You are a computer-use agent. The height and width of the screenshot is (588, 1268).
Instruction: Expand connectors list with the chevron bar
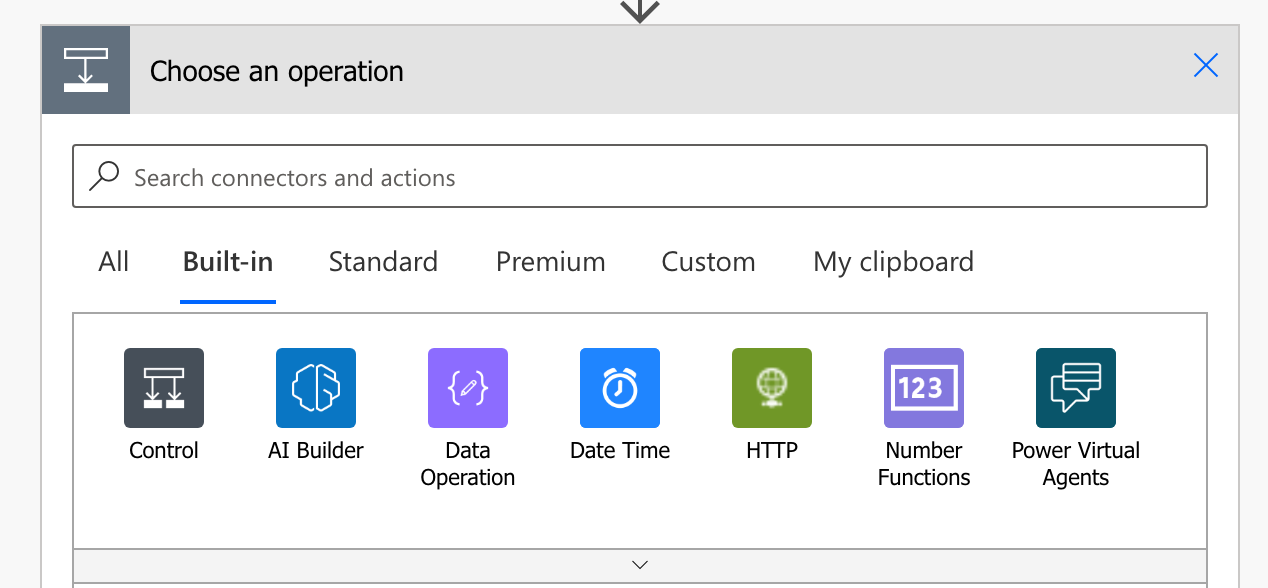pyautogui.click(x=640, y=564)
